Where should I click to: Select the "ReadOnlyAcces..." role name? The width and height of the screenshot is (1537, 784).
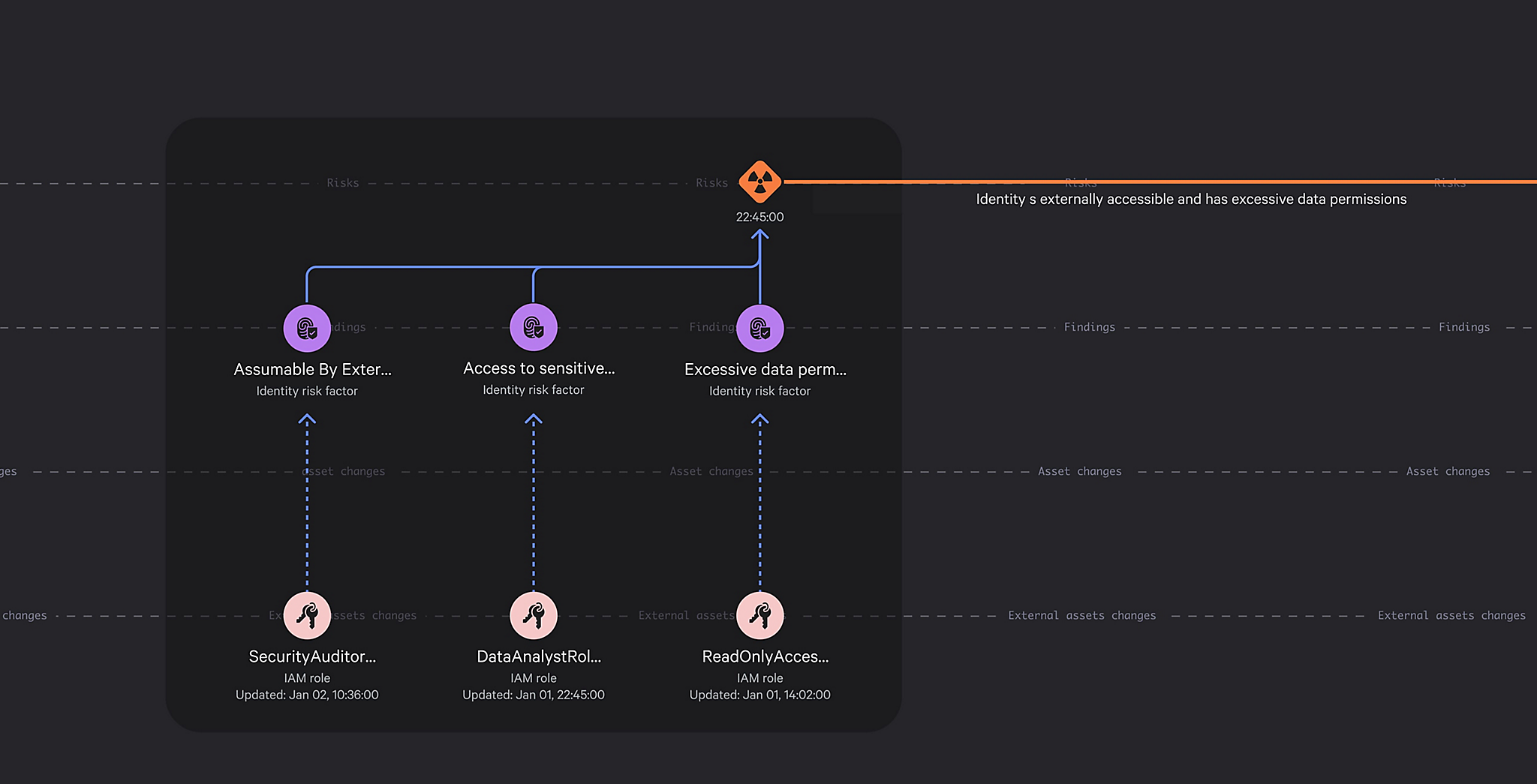coord(765,656)
